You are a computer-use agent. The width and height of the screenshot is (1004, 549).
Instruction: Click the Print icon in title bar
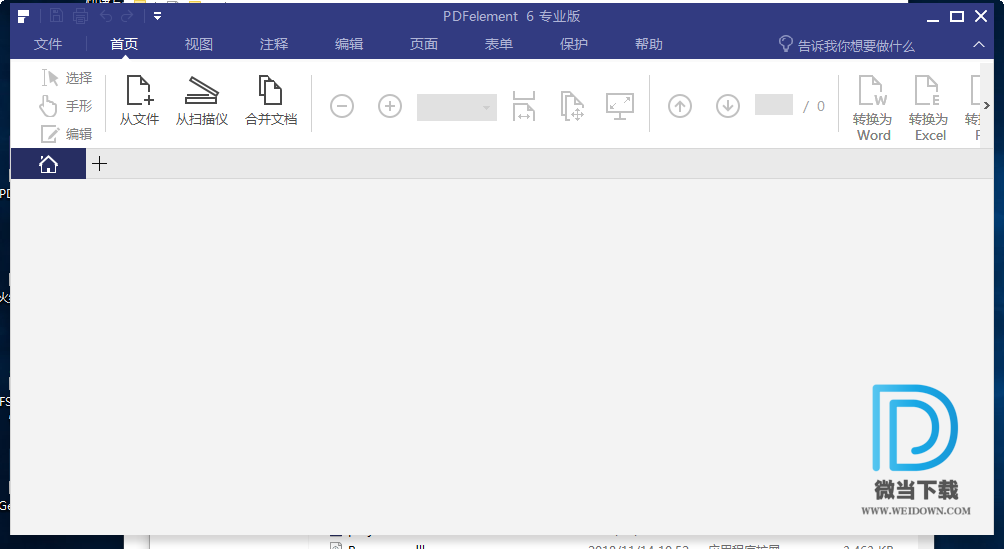[x=81, y=16]
